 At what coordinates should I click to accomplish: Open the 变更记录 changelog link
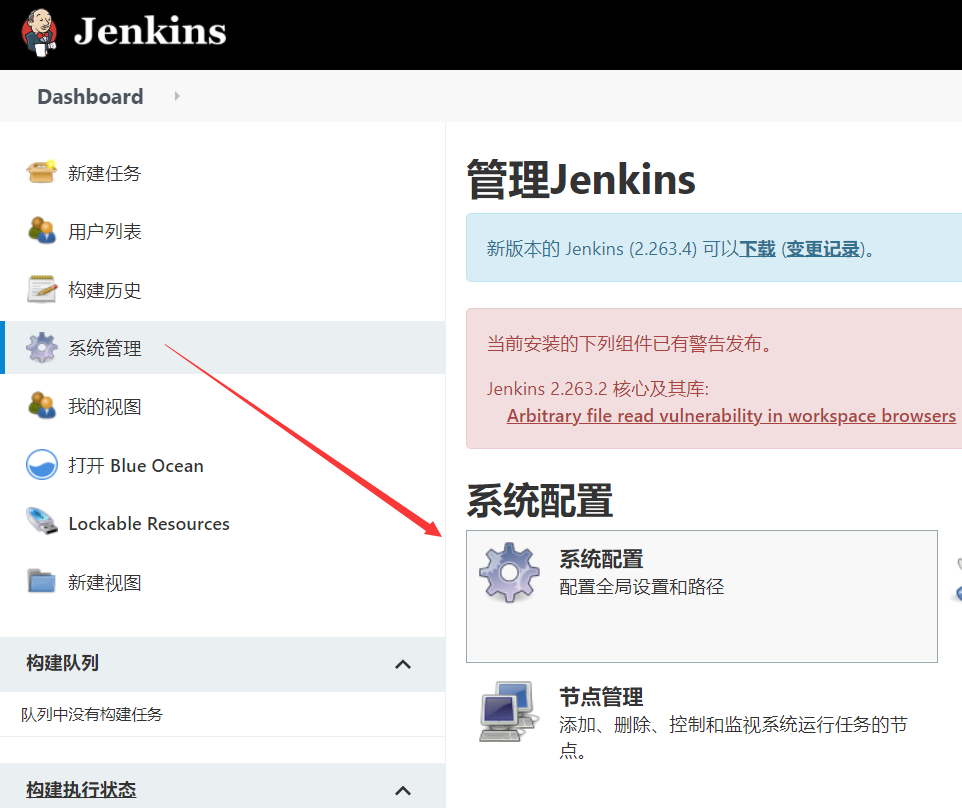pyautogui.click(x=823, y=249)
